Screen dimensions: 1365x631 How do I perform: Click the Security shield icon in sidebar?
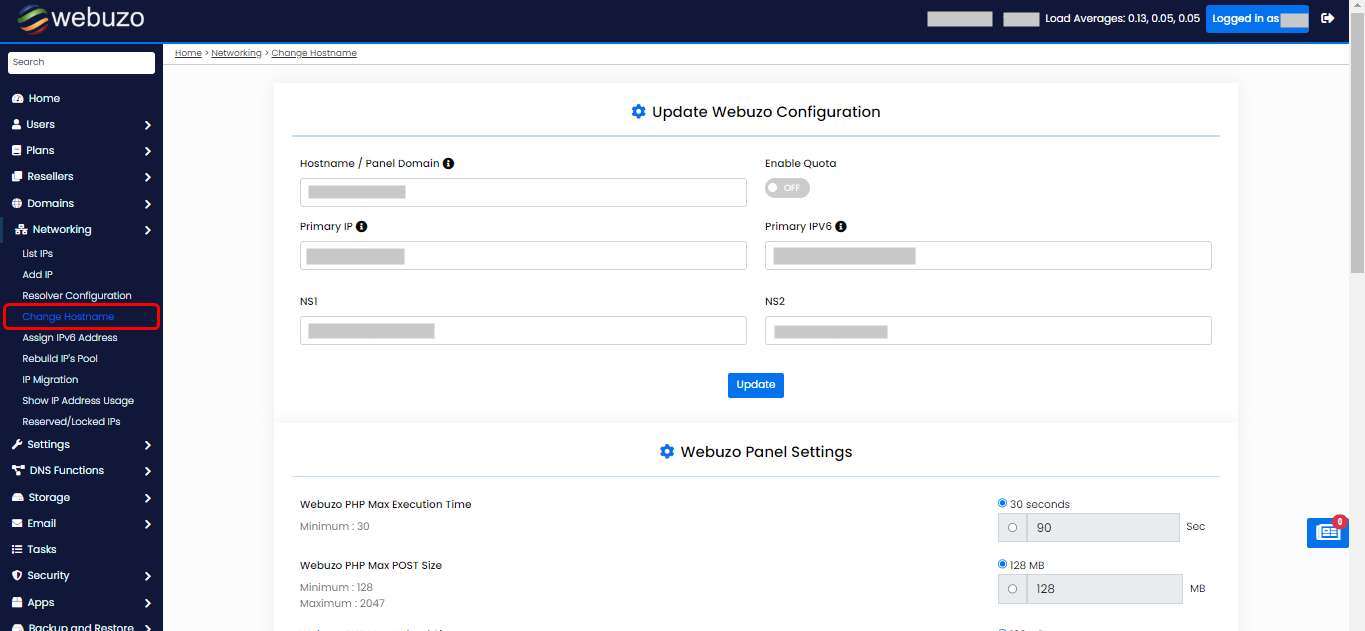pos(17,576)
